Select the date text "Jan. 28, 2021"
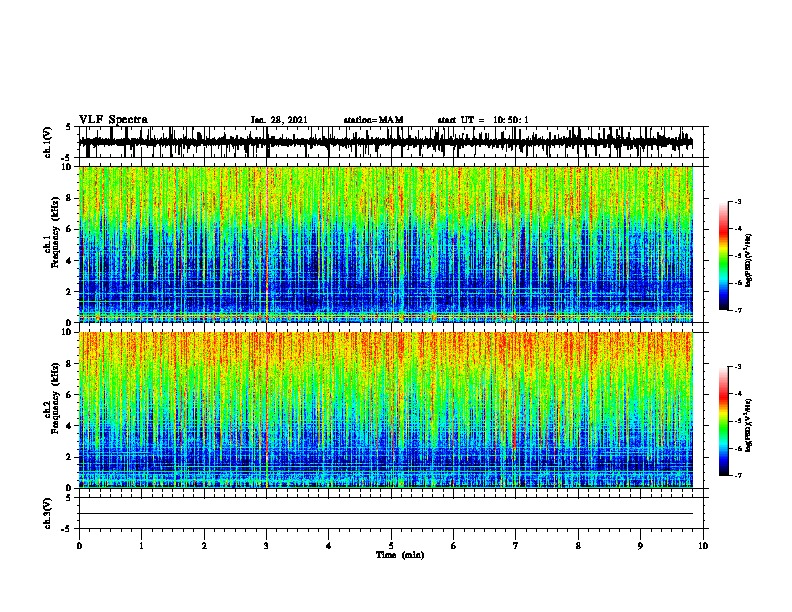Screen dimensions: 792x612 click(x=279, y=120)
